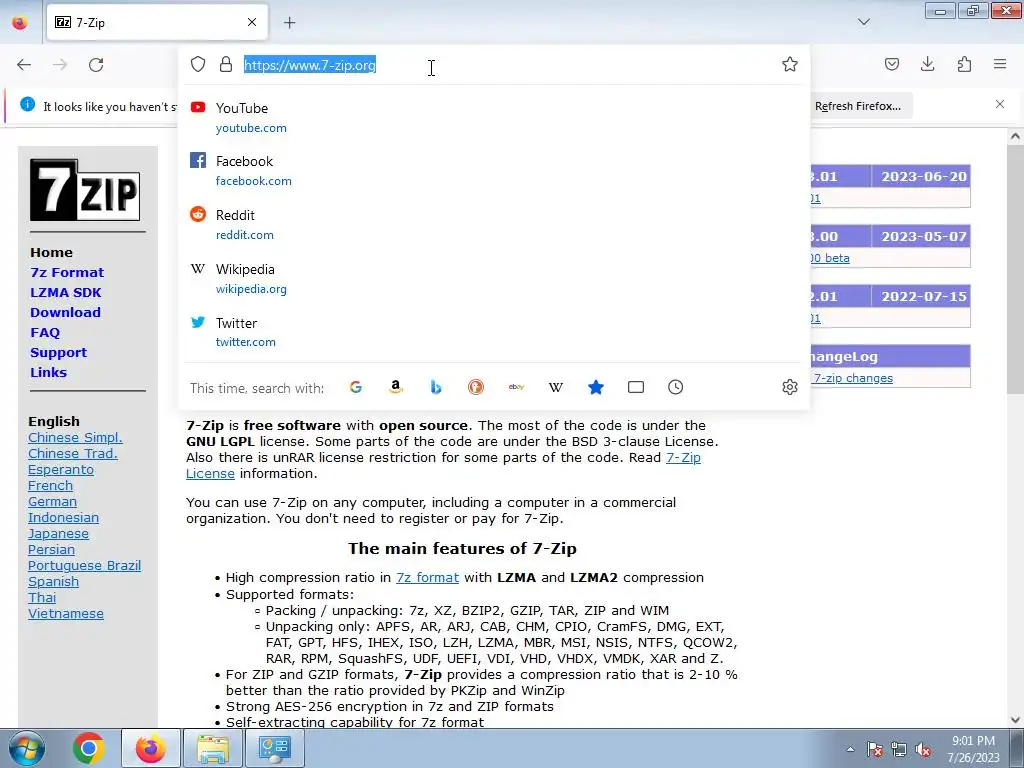Search this time with Wikipedia icon
Viewport: 1024px width, 768px height.
[556, 387]
